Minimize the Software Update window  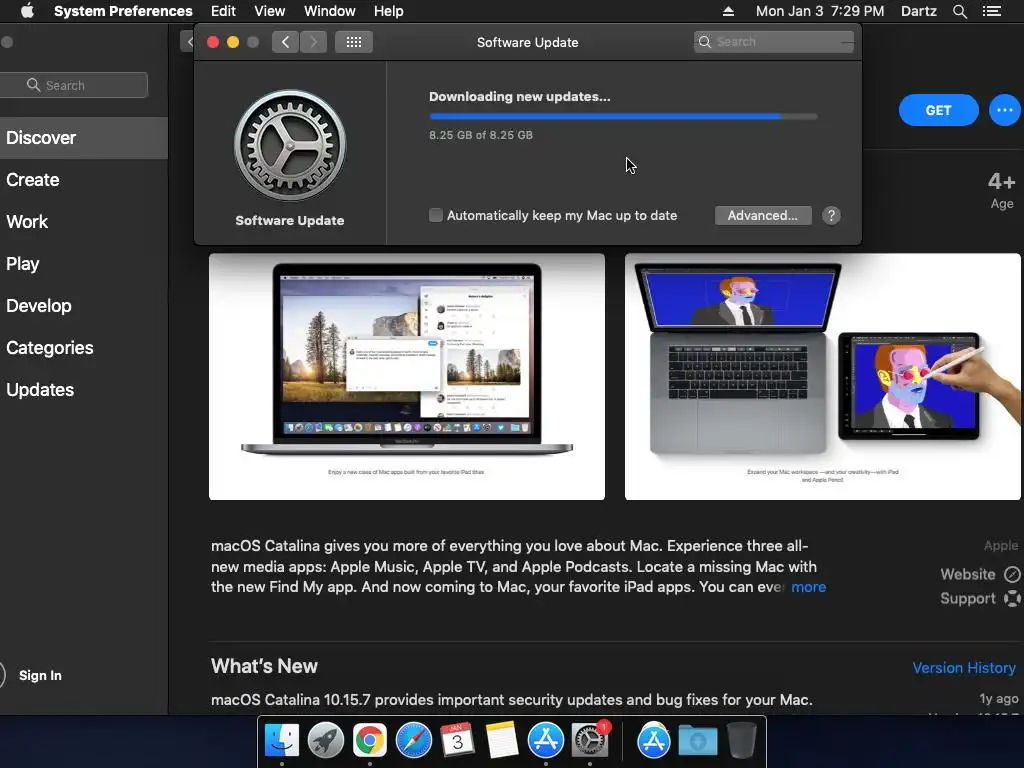[232, 42]
